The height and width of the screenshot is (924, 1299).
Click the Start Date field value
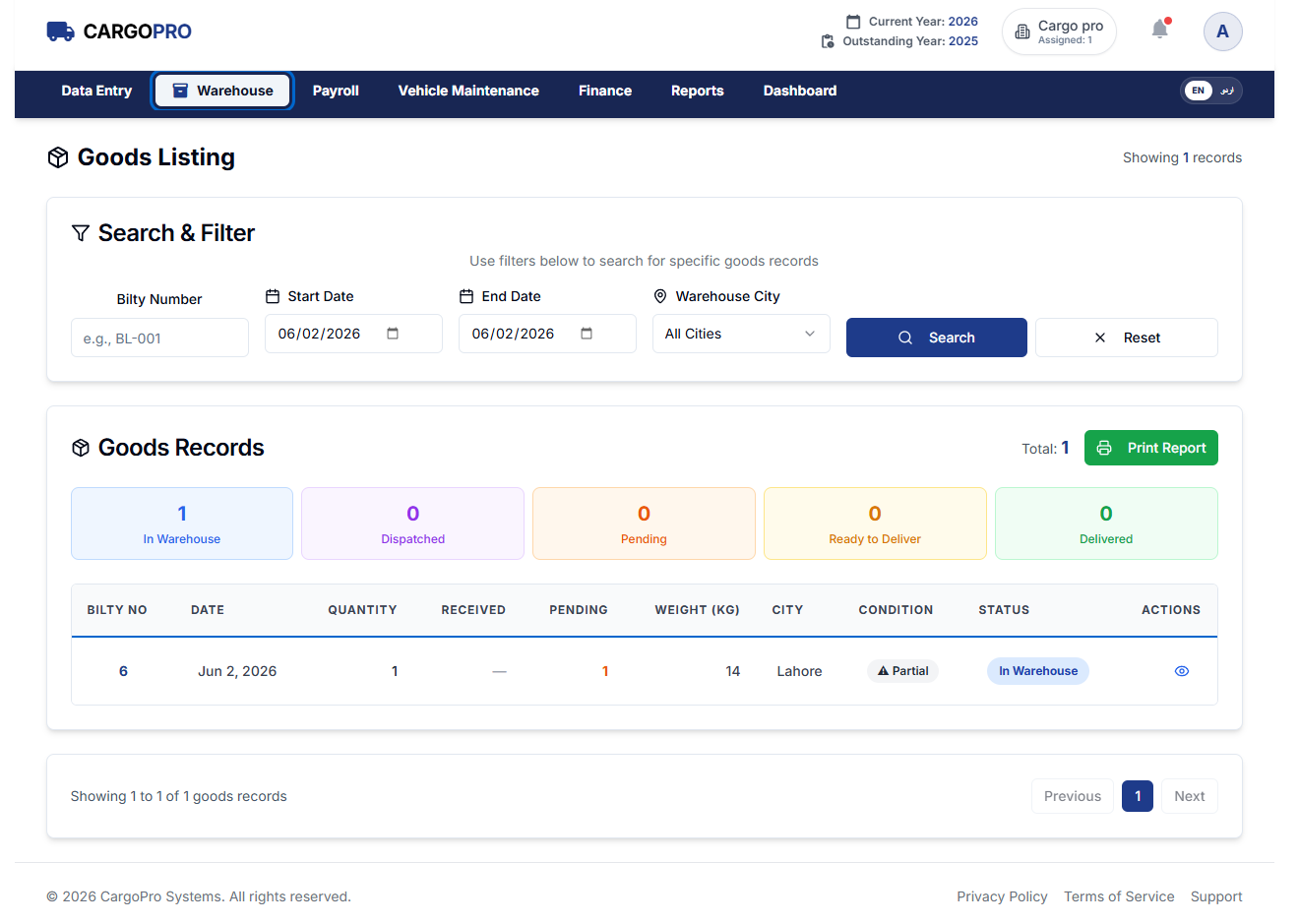click(319, 334)
